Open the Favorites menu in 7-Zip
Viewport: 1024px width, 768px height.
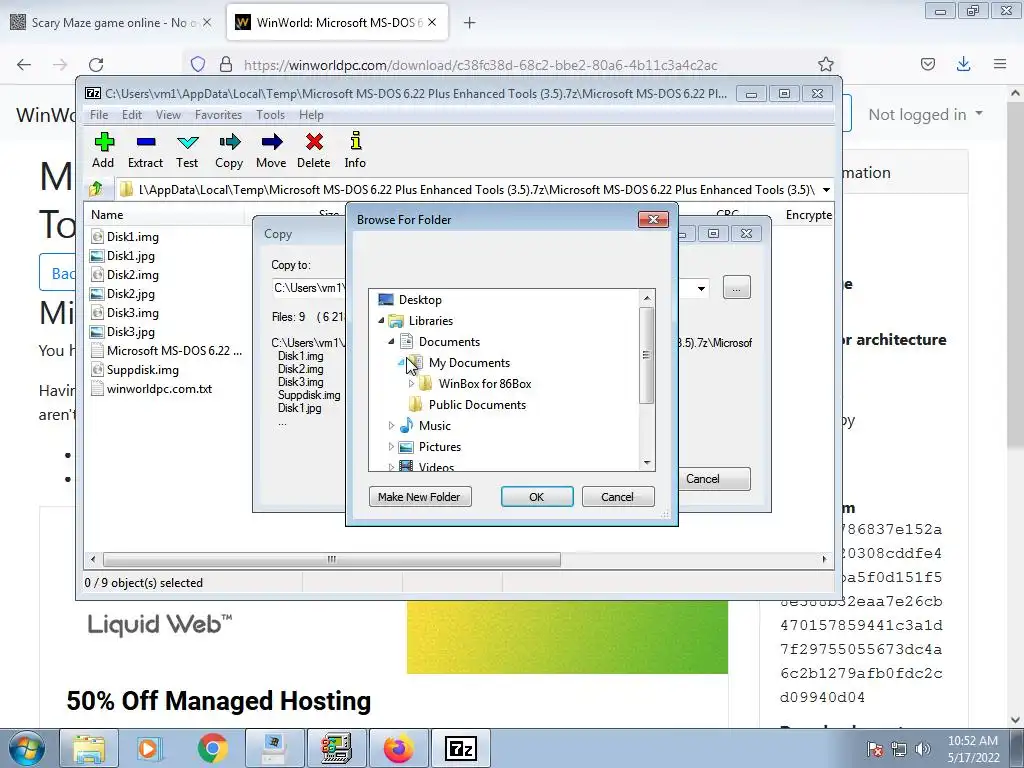pyautogui.click(x=219, y=115)
